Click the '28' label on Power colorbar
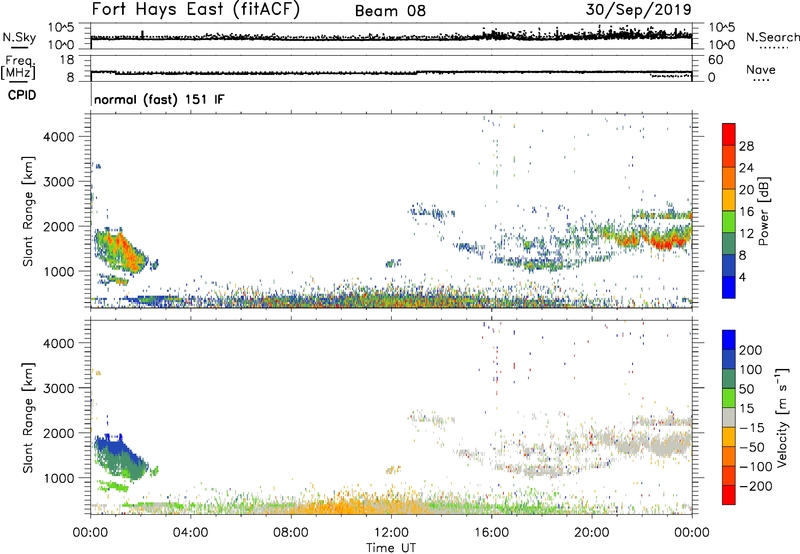The height and width of the screenshot is (554, 800). click(x=746, y=146)
